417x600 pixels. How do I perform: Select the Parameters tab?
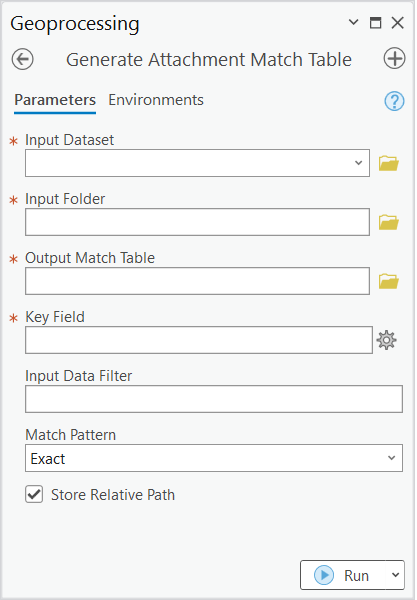pos(55,100)
